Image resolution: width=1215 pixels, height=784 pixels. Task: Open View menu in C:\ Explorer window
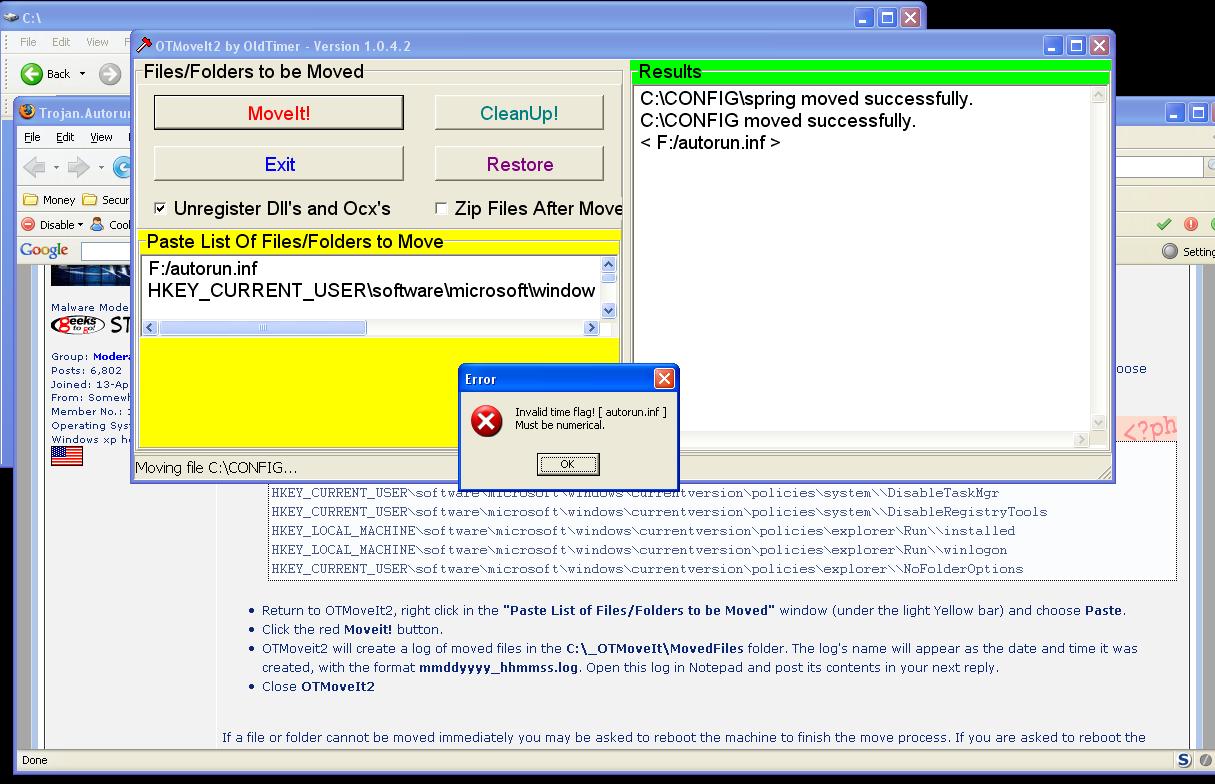click(97, 42)
